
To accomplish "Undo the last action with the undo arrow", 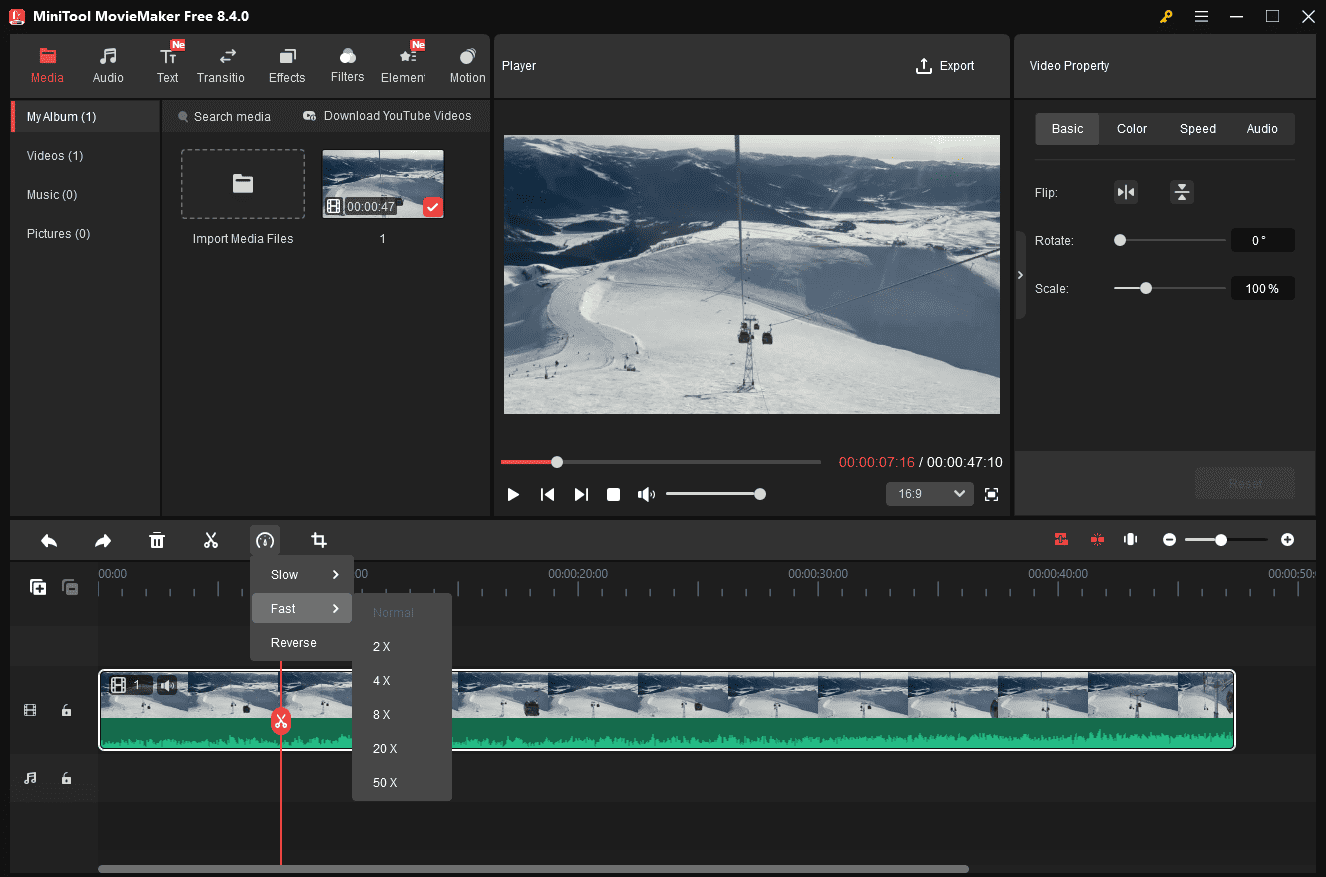I will (48, 540).
